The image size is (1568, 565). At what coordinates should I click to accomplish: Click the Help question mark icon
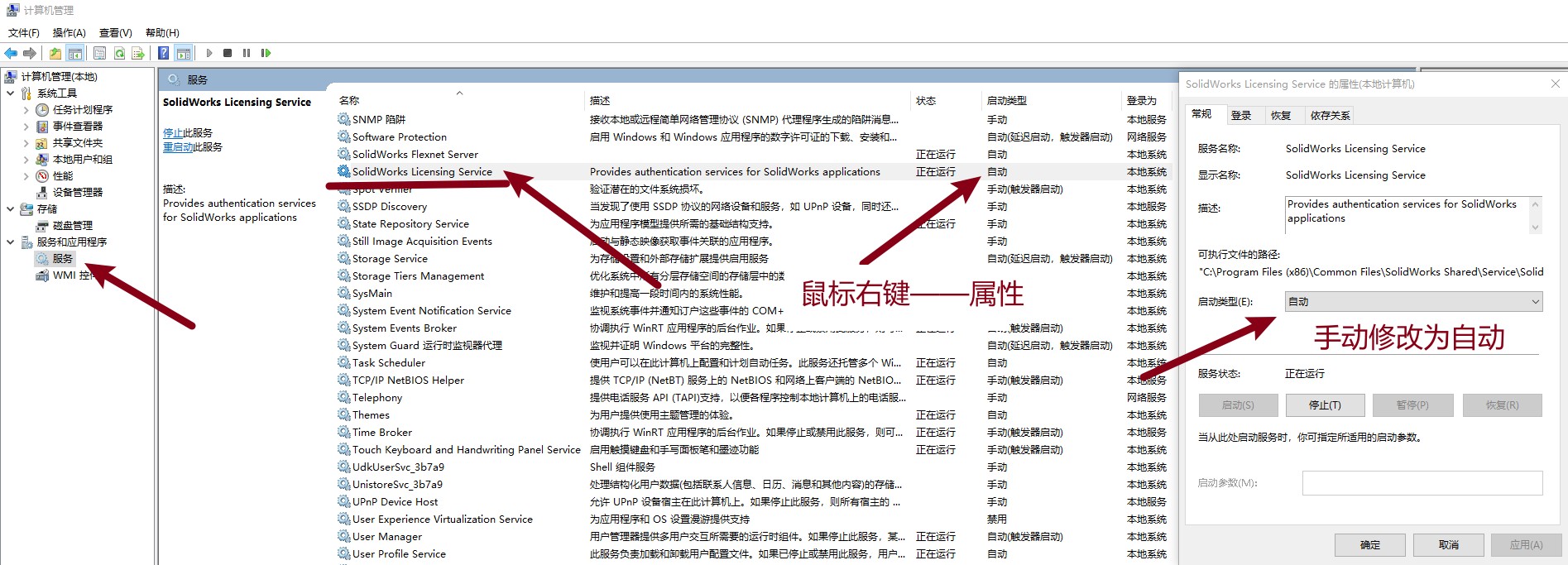tap(164, 53)
